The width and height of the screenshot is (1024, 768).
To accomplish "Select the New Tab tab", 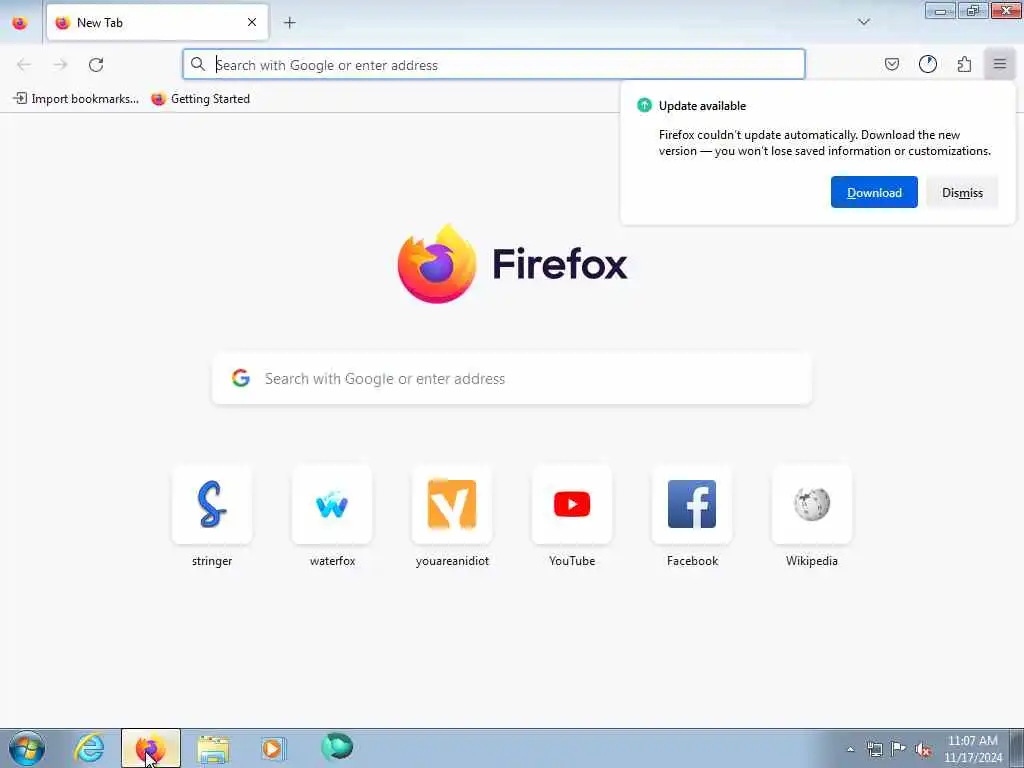I will pos(157,23).
